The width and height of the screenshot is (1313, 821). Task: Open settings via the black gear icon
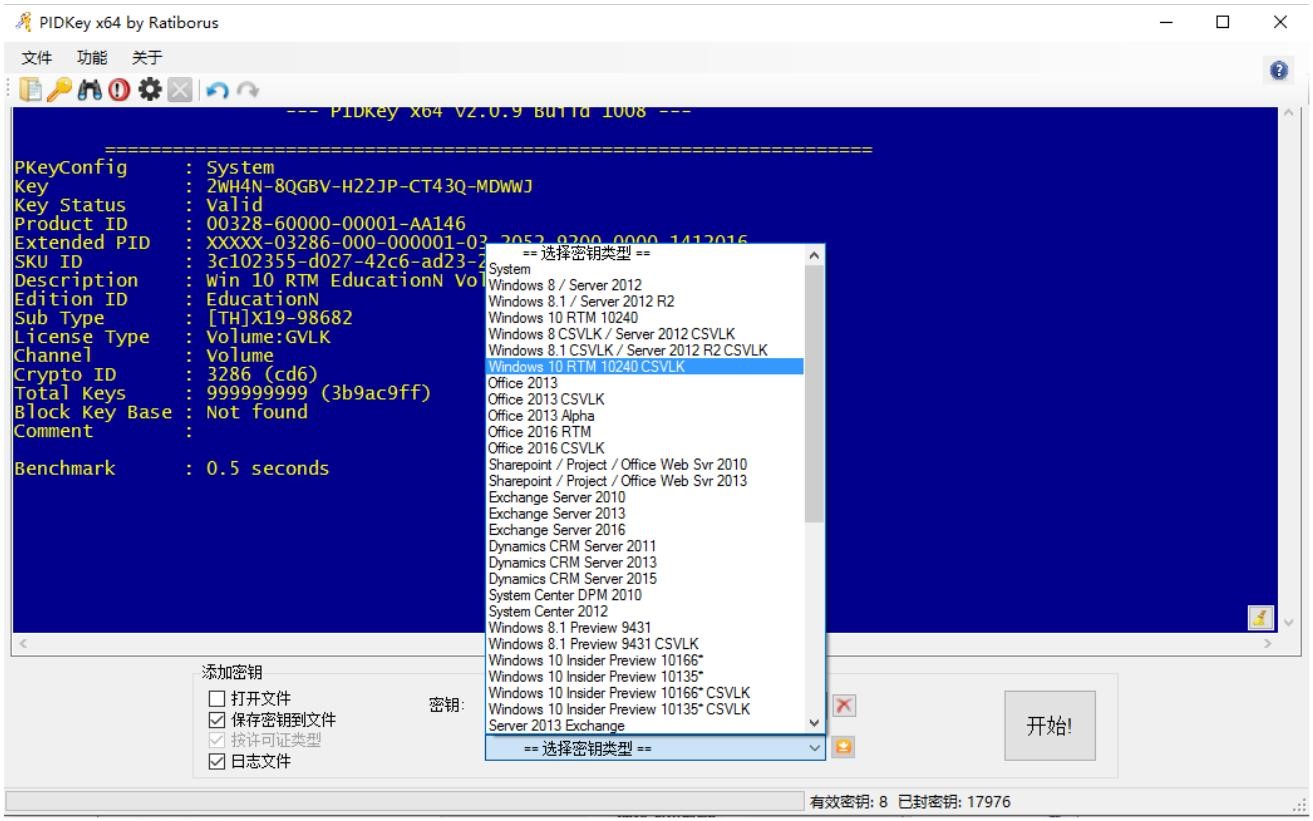tap(149, 90)
